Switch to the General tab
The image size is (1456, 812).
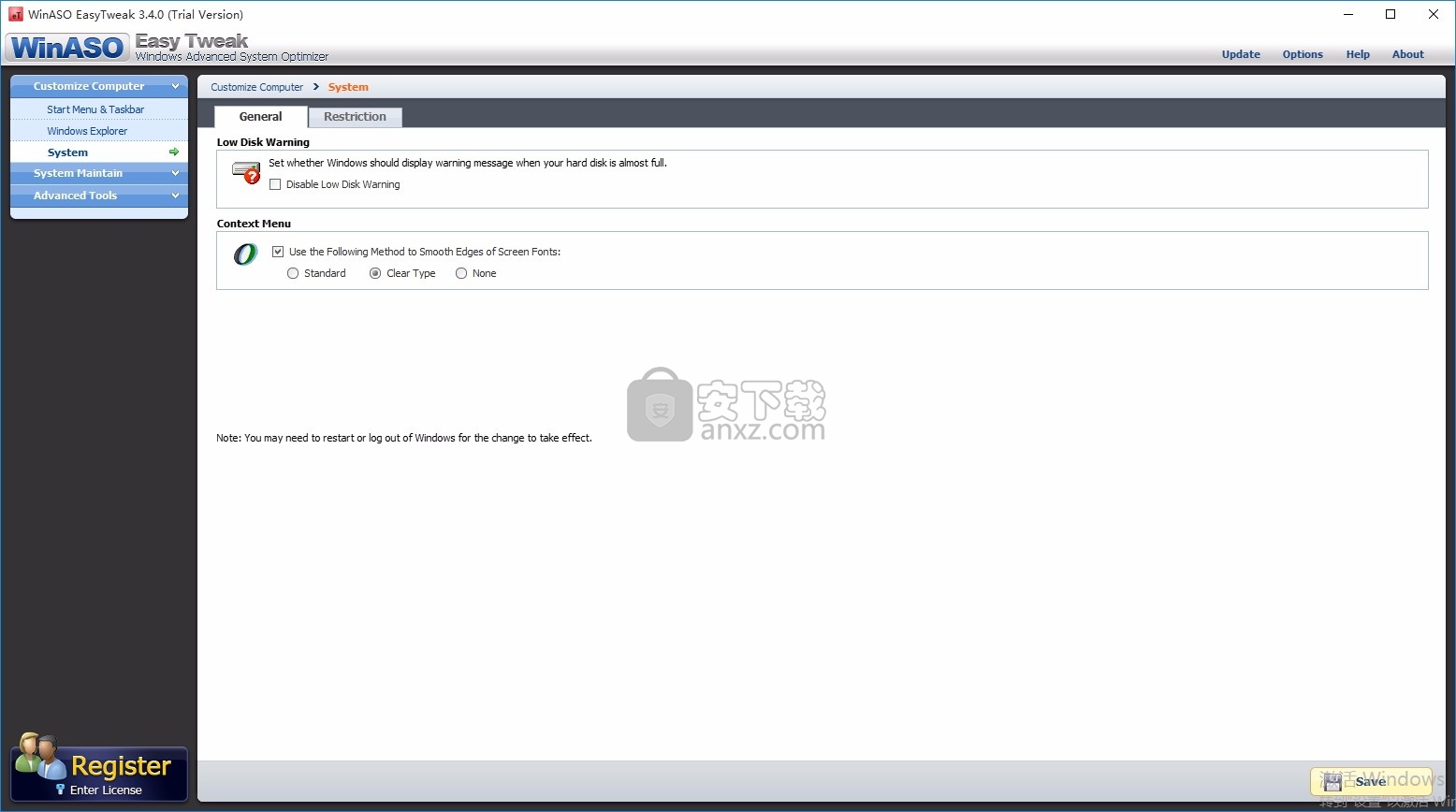pos(261,117)
